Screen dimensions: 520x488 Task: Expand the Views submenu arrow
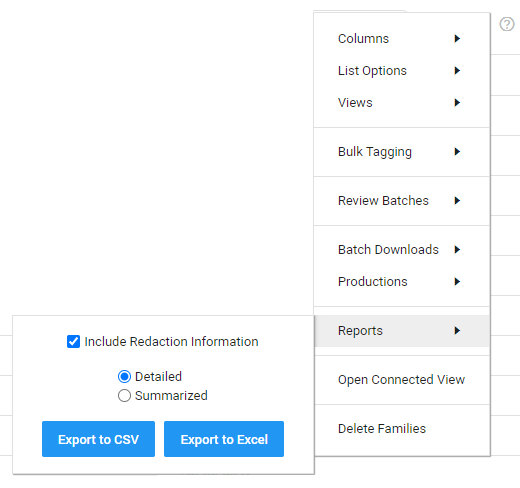coord(457,103)
